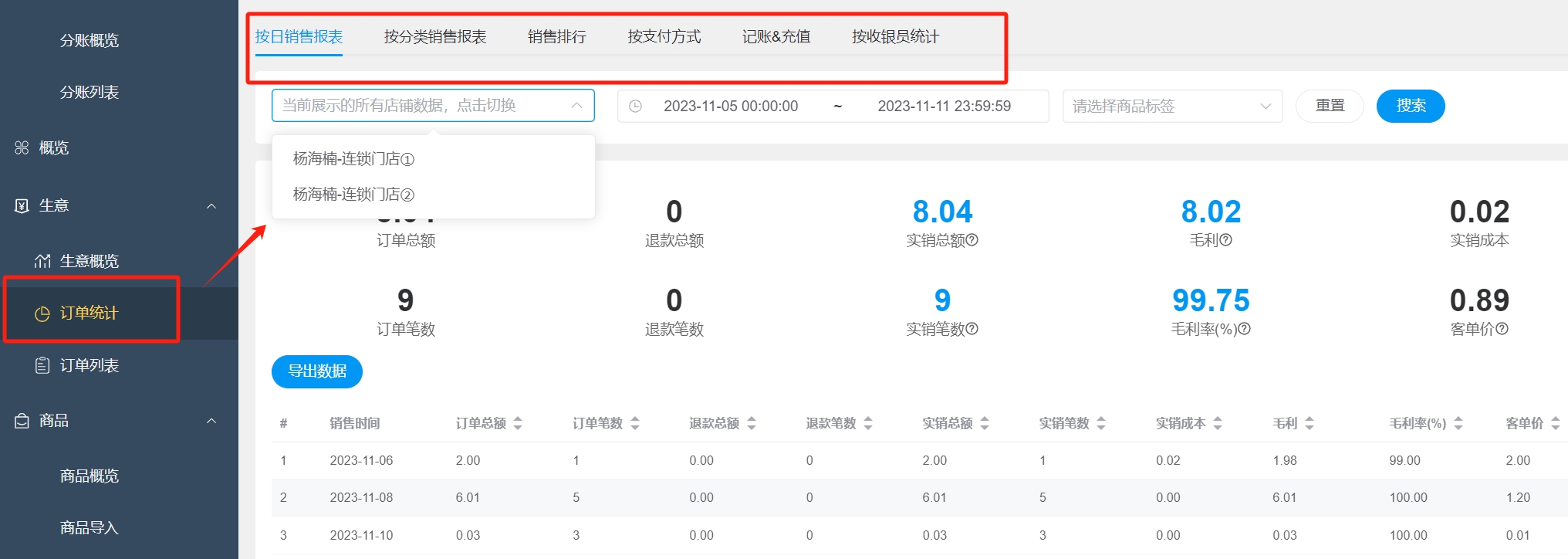Click the 生意概览 chart icon
Viewport: 1568px width, 559px height.
[42, 262]
